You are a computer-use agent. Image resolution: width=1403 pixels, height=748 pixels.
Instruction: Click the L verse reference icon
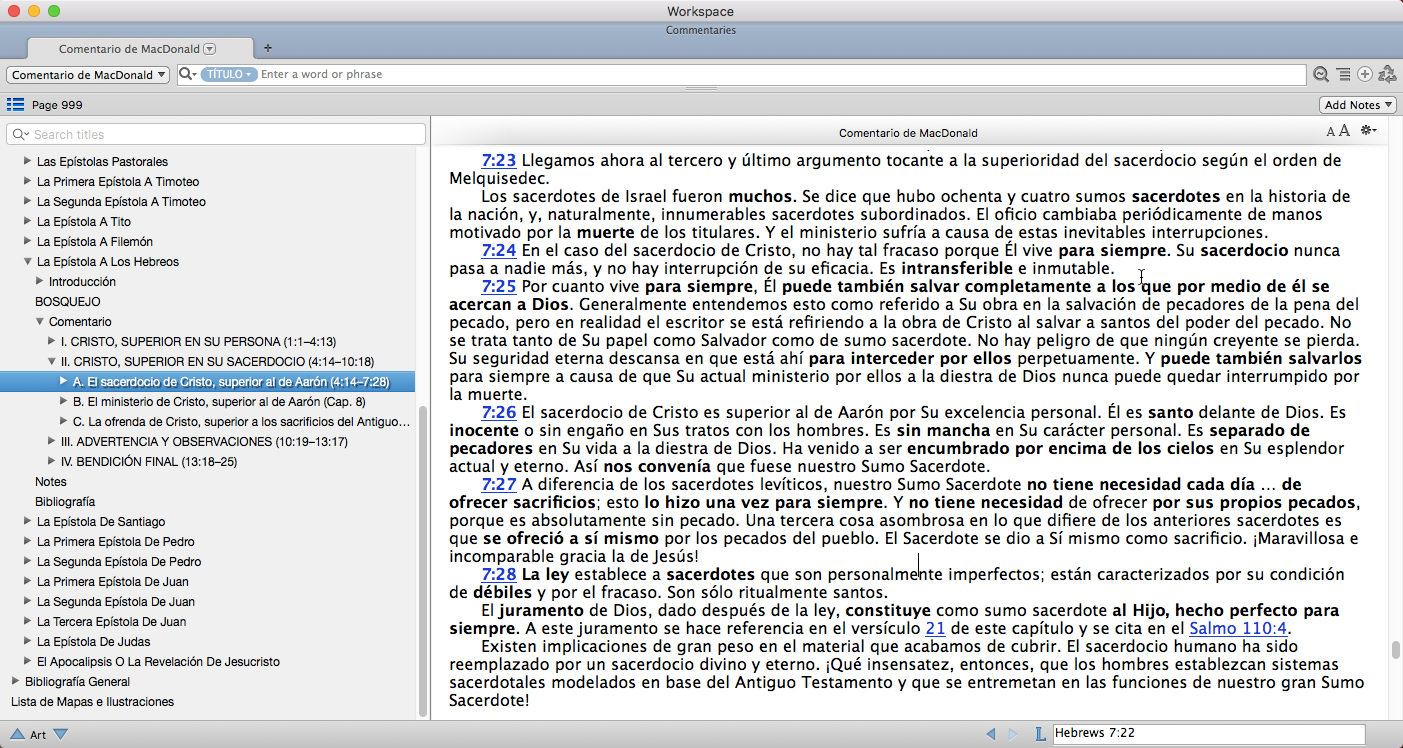(1039, 734)
